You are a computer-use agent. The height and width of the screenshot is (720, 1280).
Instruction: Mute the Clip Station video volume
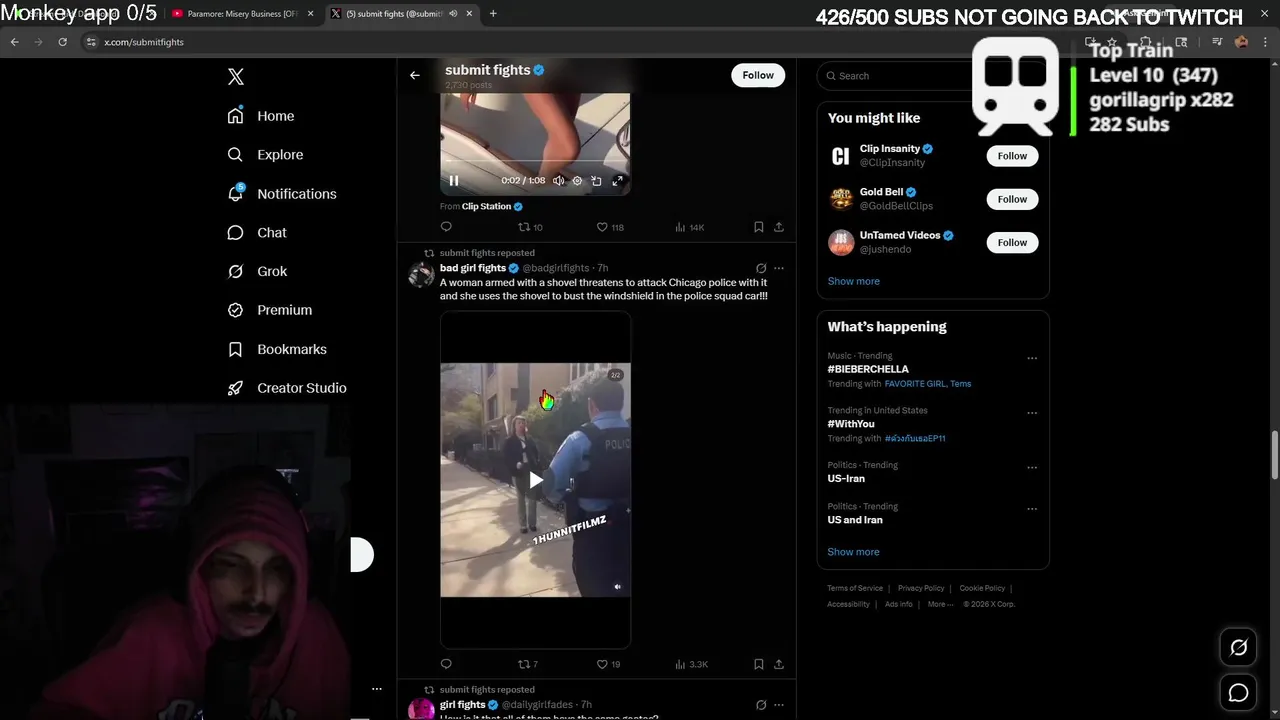pyautogui.click(x=559, y=181)
